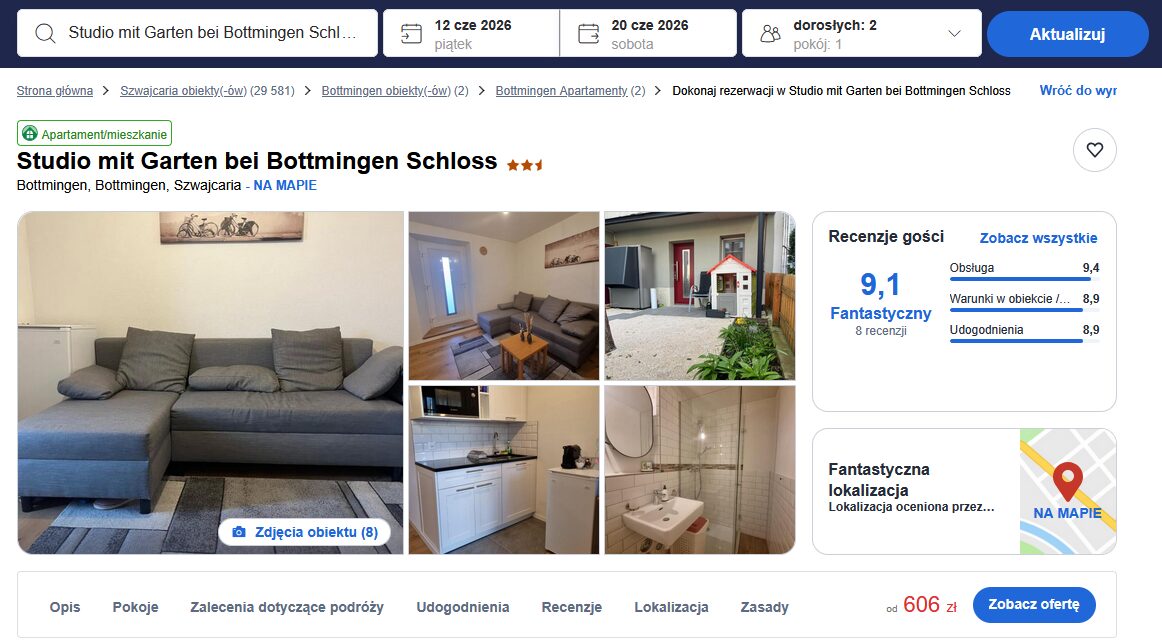This screenshot has height=642, width=1162.
Task: Open the bathroom photo thumbnail
Action: pyautogui.click(x=700, y=470)
